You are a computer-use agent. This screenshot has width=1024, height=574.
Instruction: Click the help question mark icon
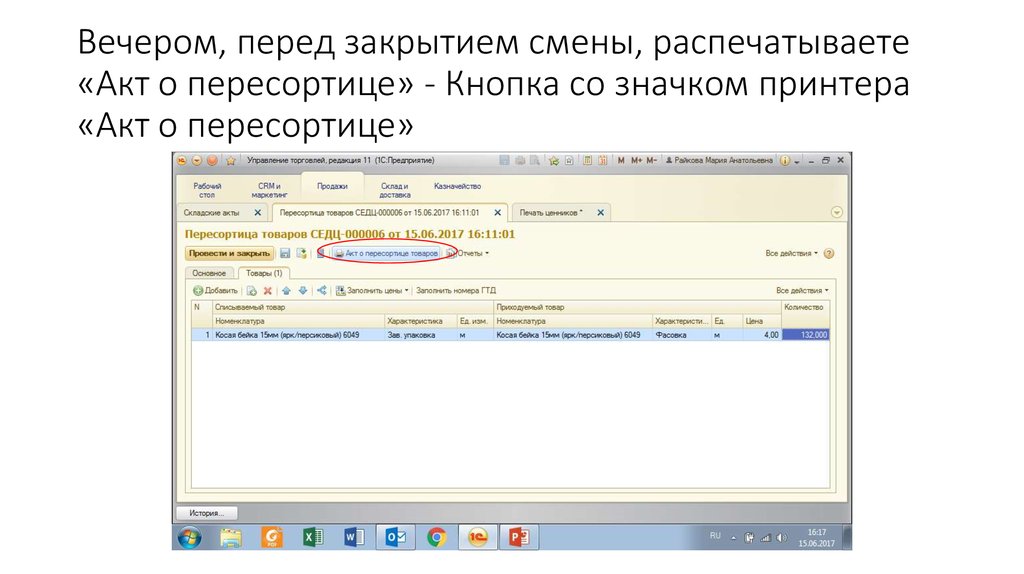829,254
